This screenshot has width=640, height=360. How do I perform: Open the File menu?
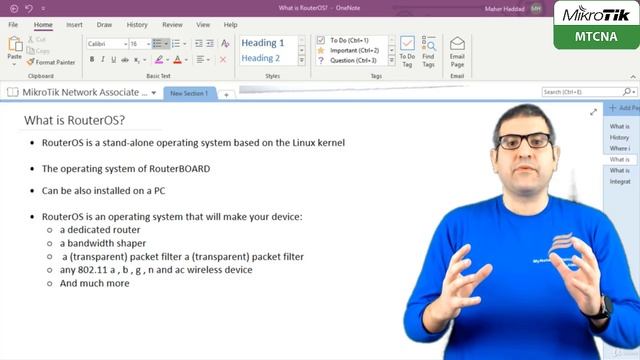[13, 24]
